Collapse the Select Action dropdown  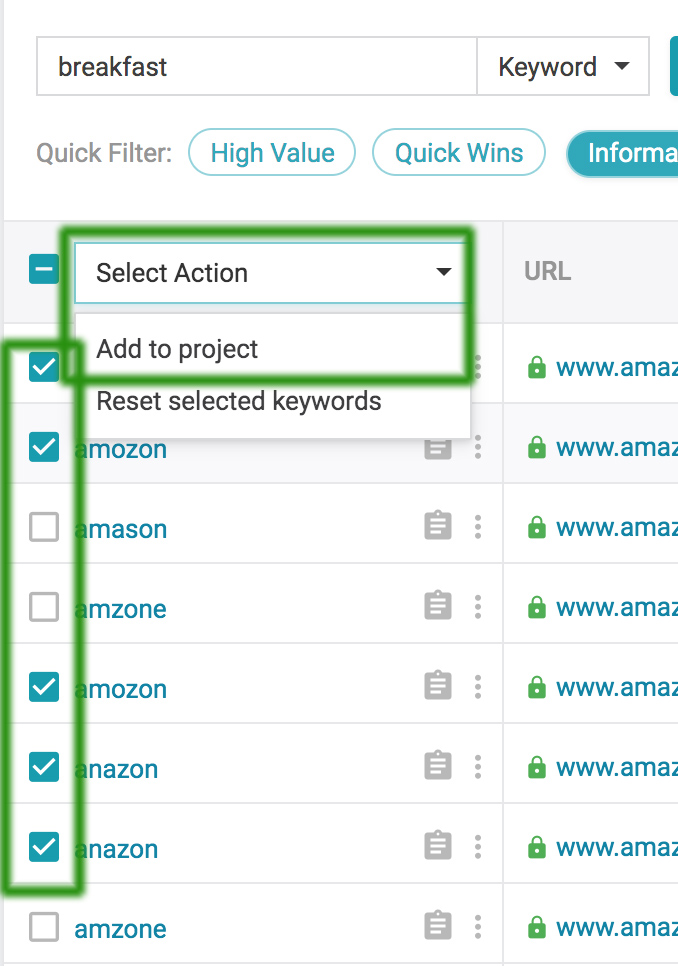pyautogui.click(x=271, y=273)
